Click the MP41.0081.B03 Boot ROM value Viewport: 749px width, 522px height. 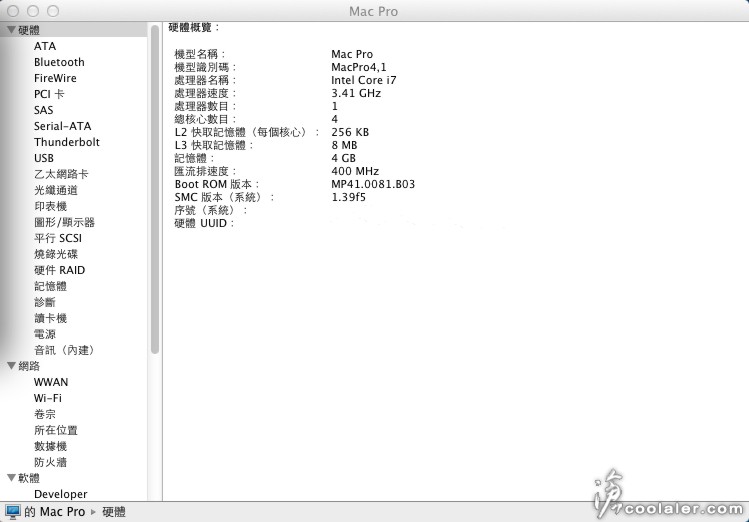(x=373, y=184)
